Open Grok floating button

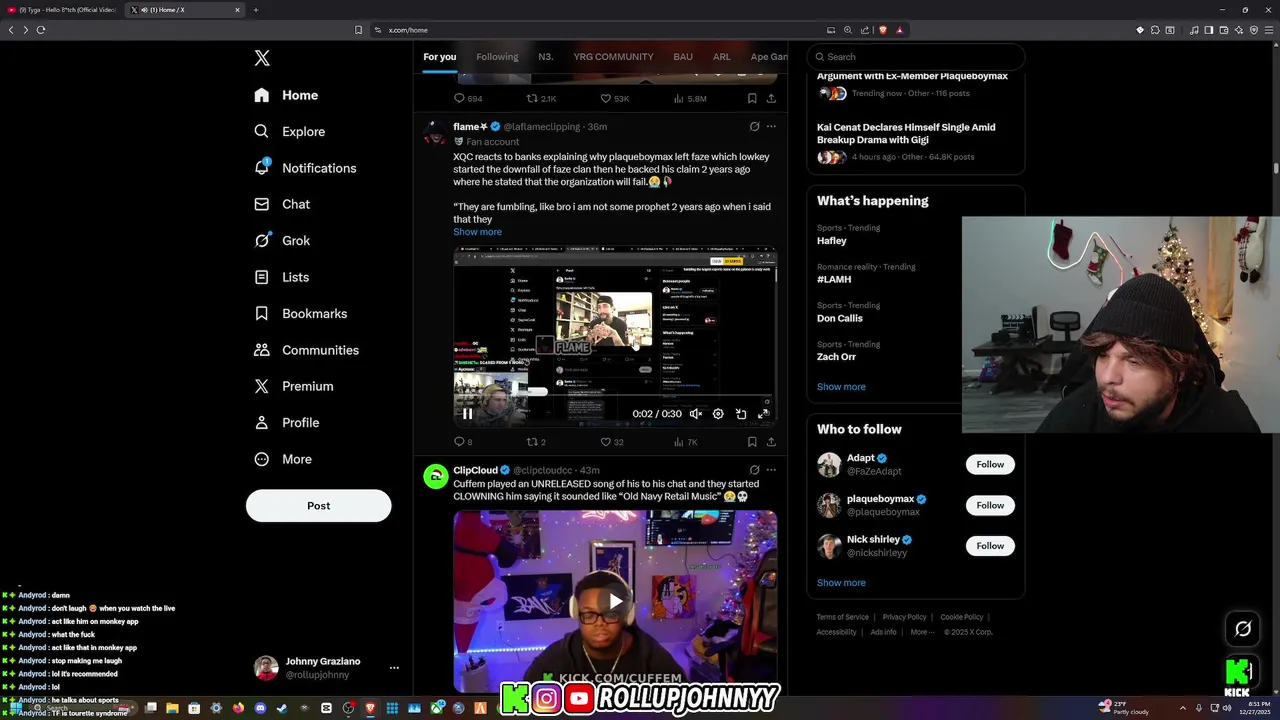pyautogui.click(x=1243, y=629)
